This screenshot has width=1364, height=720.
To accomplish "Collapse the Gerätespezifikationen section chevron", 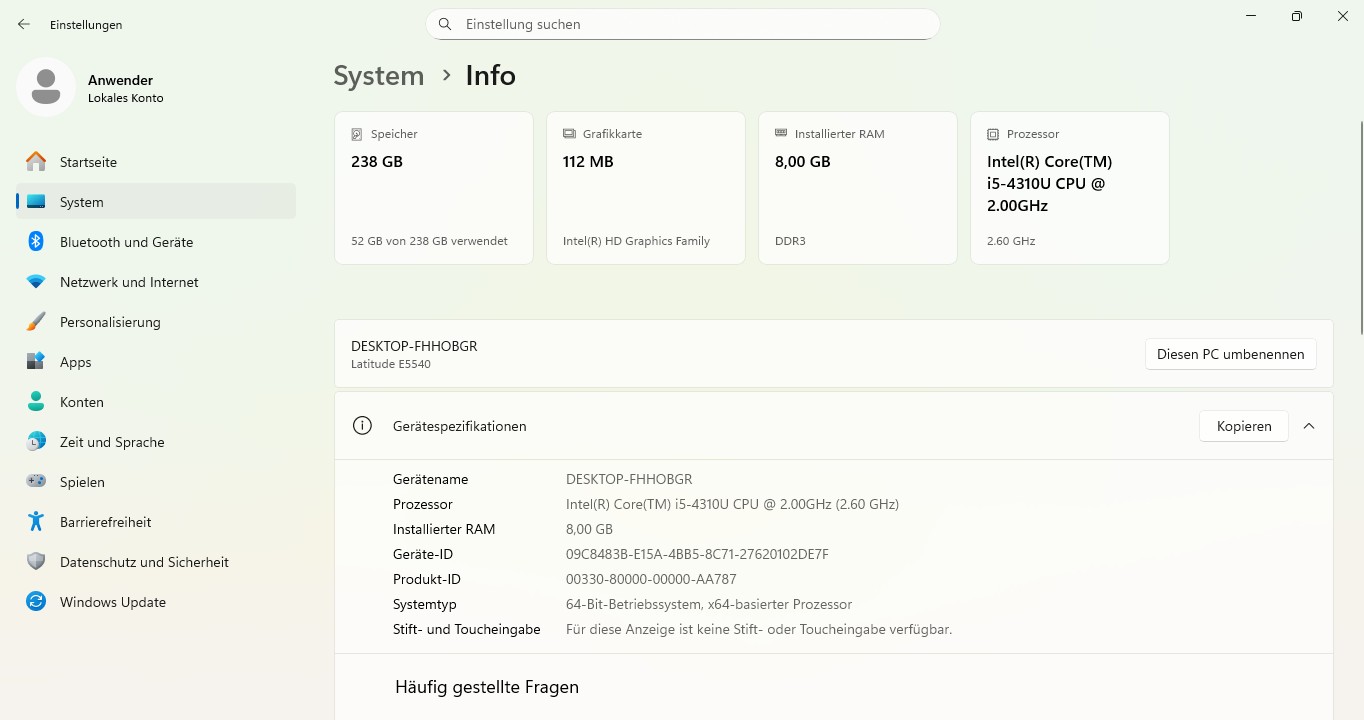I will [1309, 426].
